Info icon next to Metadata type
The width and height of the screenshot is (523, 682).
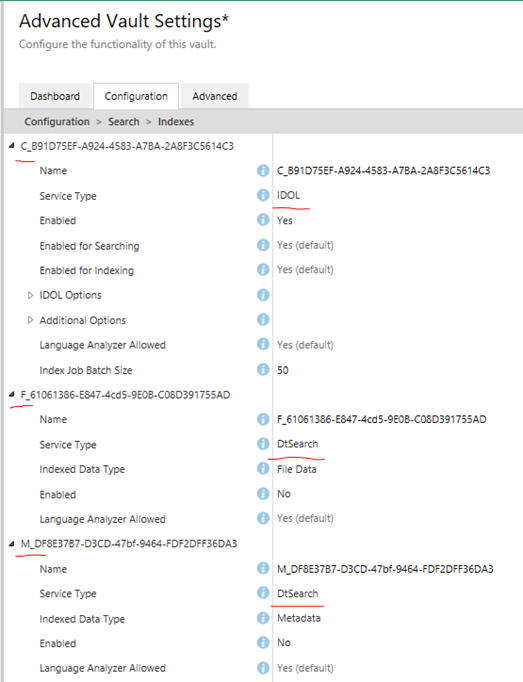coord(263,618)
